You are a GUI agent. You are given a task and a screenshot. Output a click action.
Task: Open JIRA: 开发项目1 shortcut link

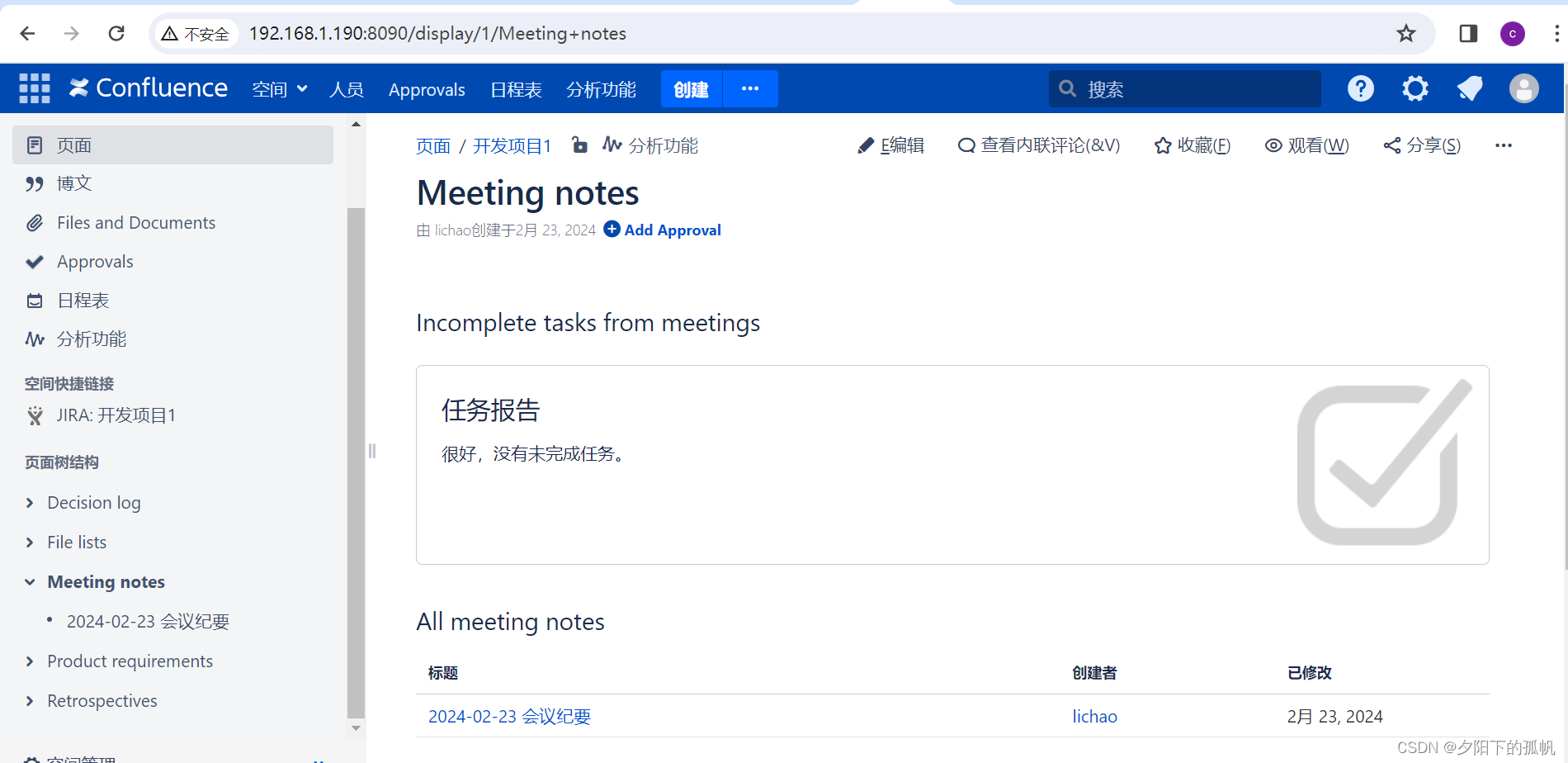coord(116,415)
